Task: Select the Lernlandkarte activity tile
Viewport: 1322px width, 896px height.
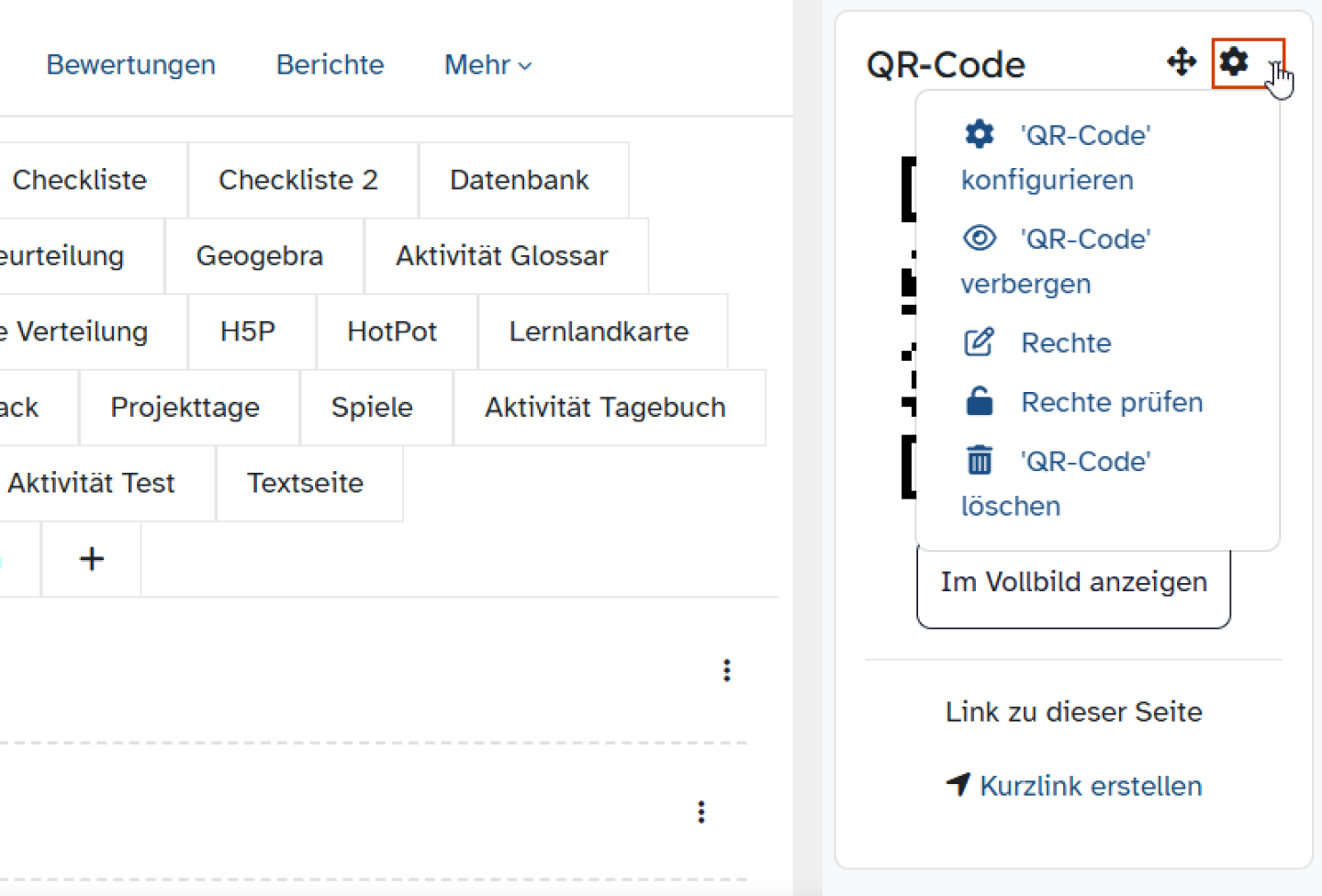Action: [599, 331]
